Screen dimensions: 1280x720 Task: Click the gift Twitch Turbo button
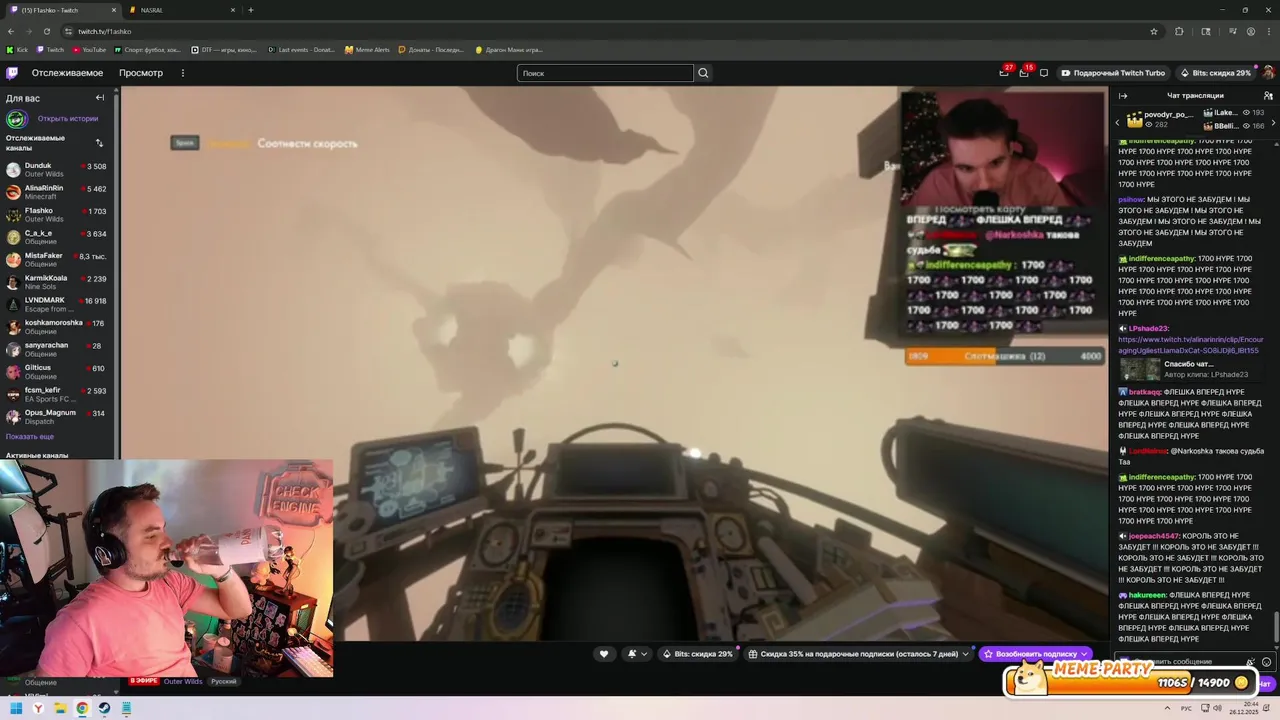pos(1113,73)
